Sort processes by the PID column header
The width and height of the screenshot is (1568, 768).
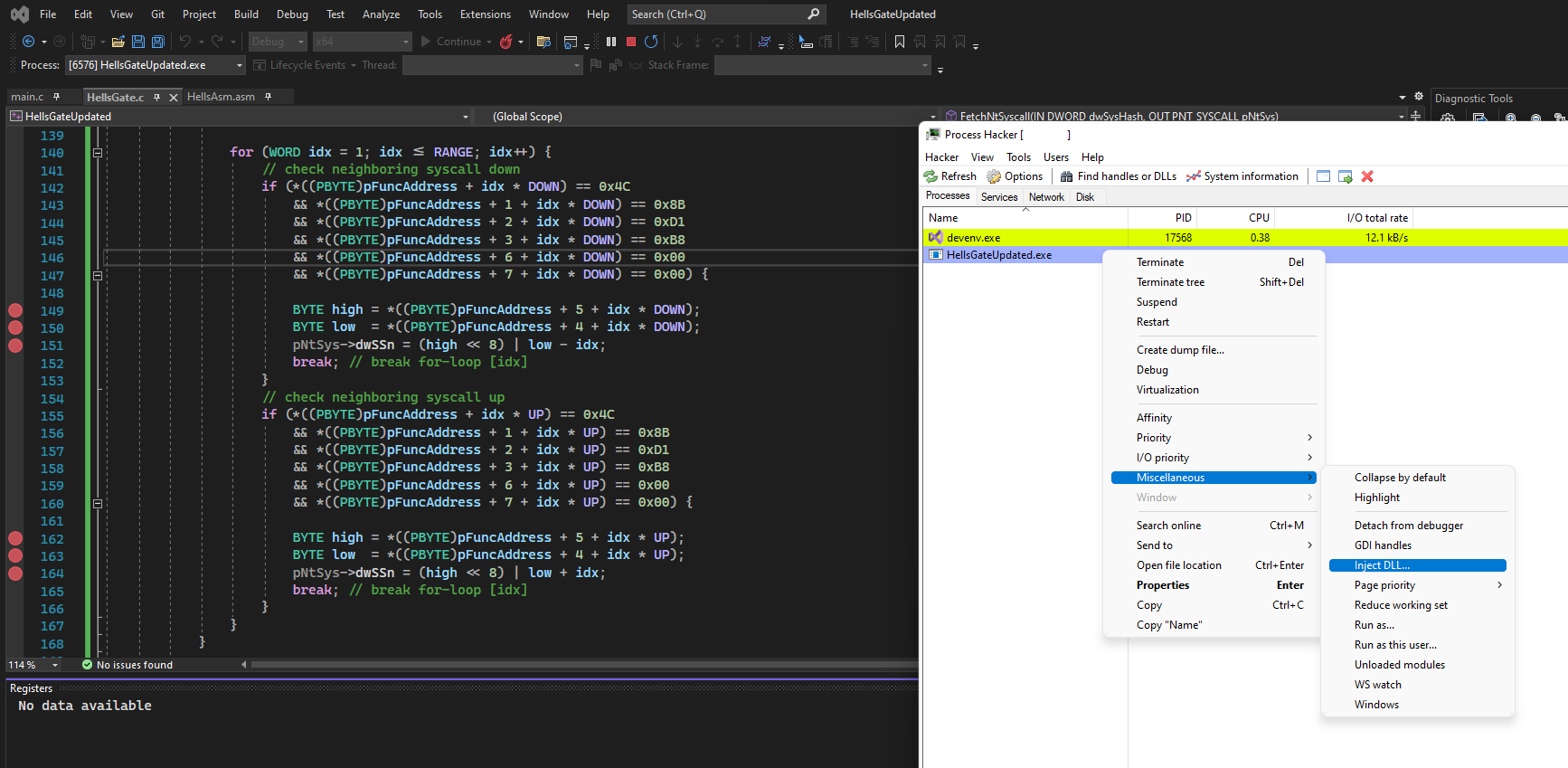(x=1163, y=218)
